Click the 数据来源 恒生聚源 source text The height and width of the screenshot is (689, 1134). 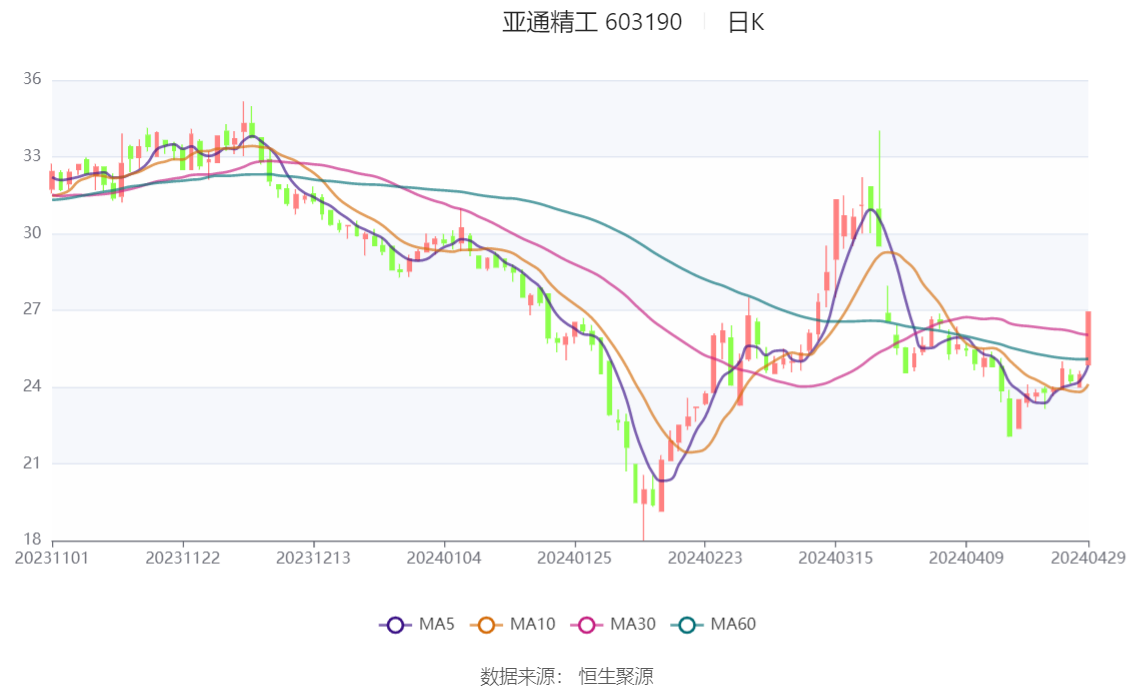[x=566, y=677]
